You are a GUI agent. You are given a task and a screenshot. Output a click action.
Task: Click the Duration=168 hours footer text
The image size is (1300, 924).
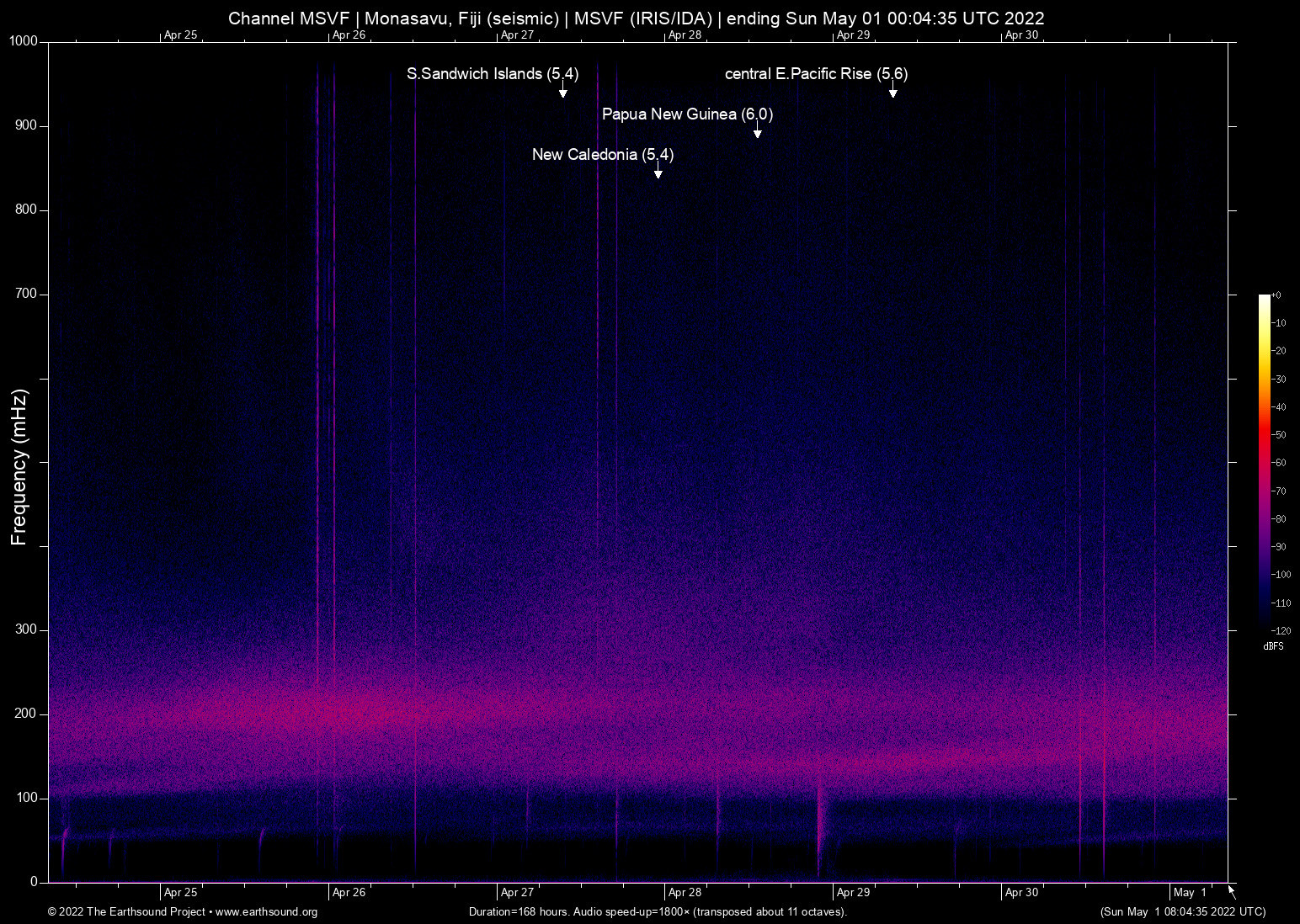[x=657, y=912]
